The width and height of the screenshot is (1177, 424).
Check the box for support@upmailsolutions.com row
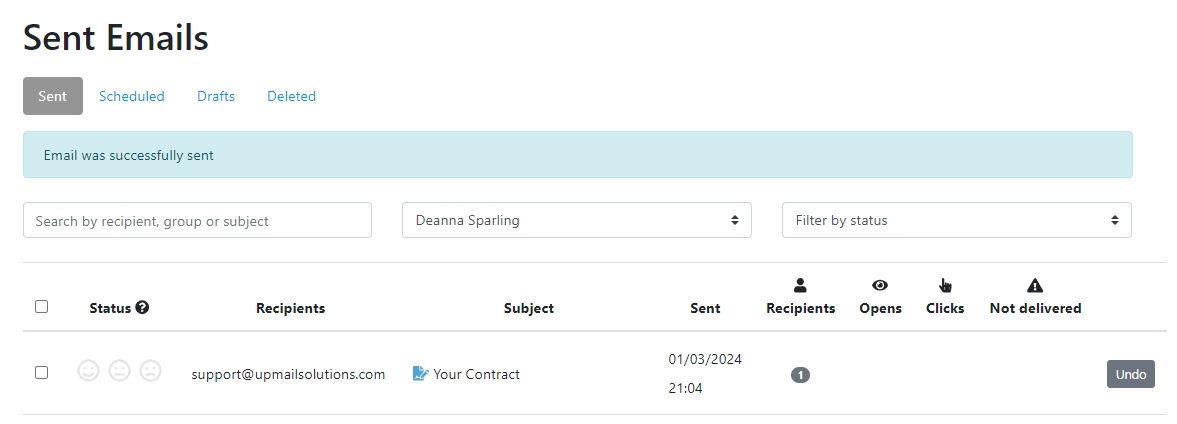42,372
